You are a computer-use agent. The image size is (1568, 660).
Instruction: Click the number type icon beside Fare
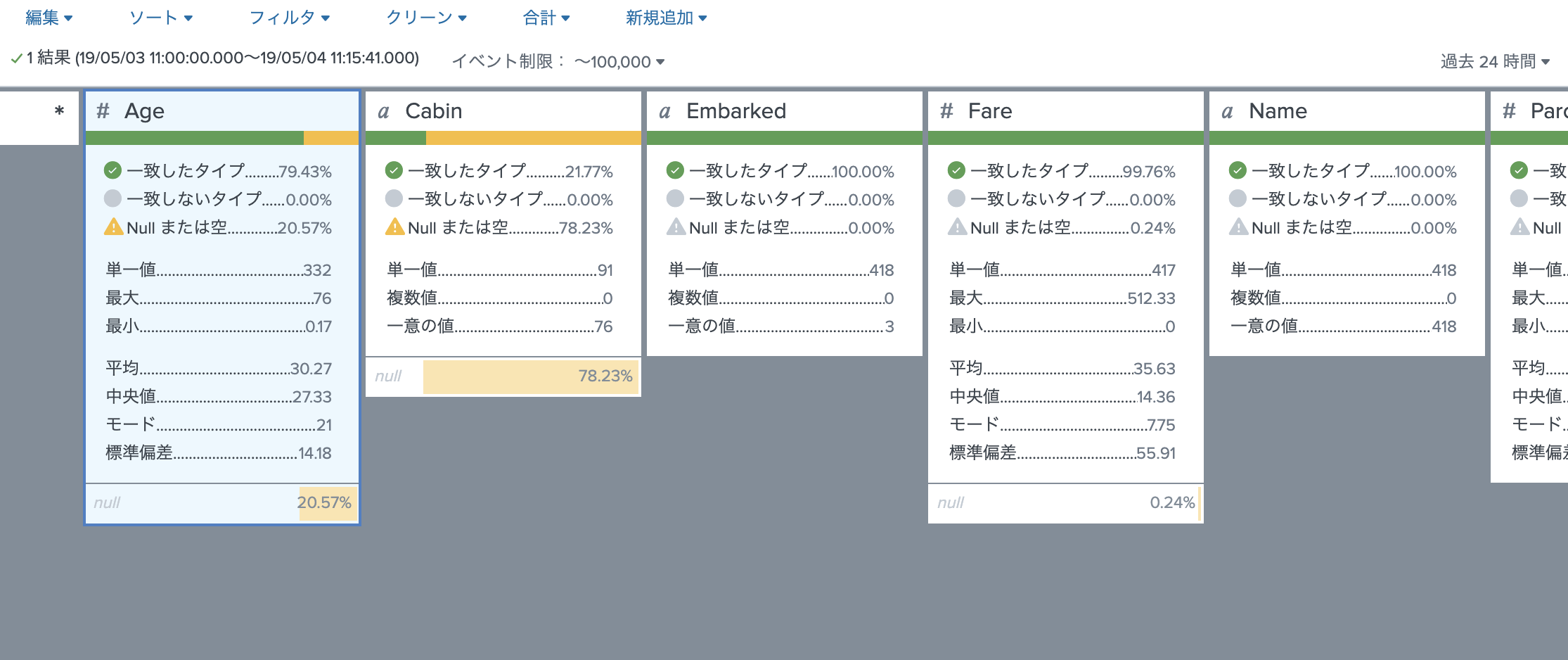tap(947, 111)
